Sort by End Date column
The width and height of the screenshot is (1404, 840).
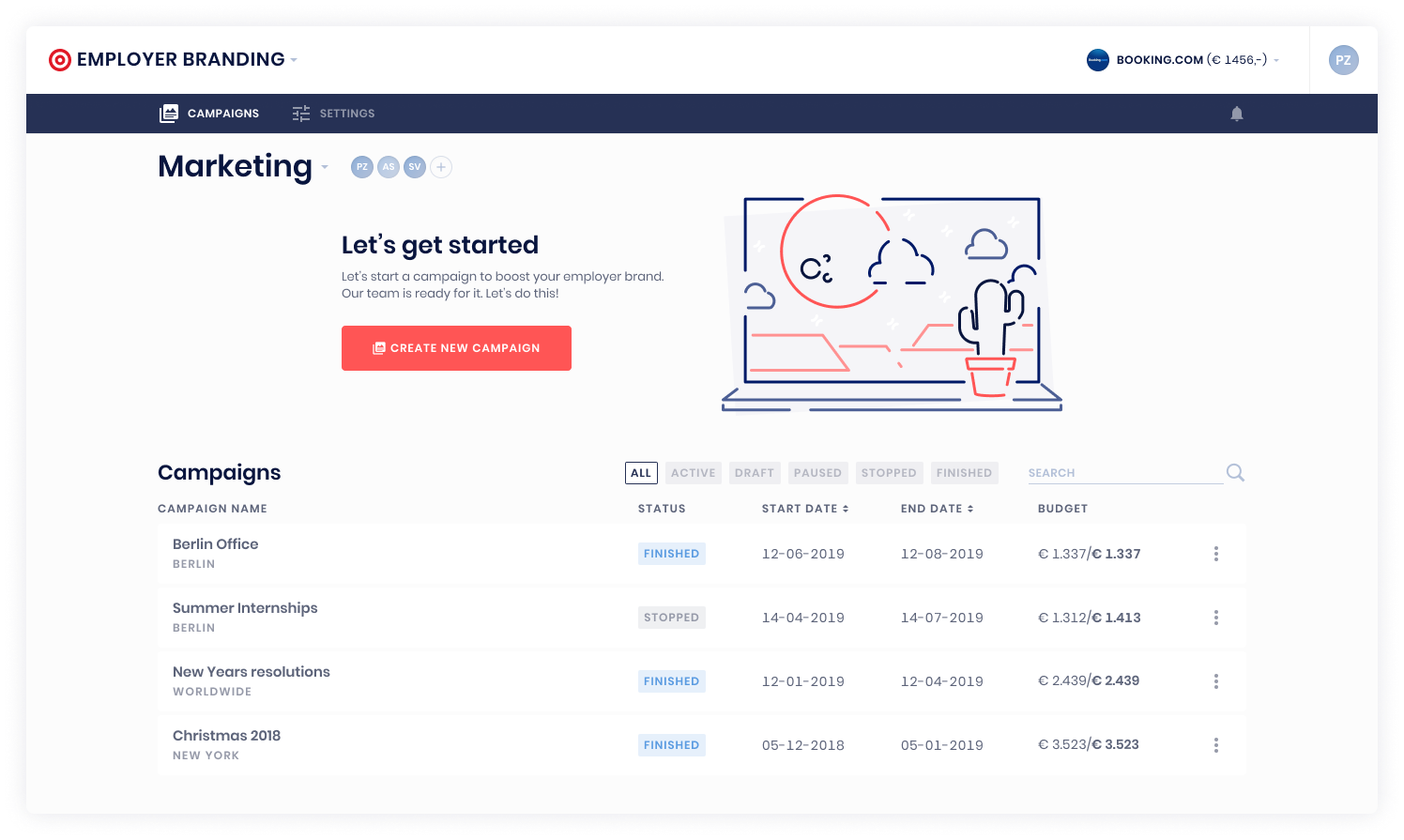937,509
